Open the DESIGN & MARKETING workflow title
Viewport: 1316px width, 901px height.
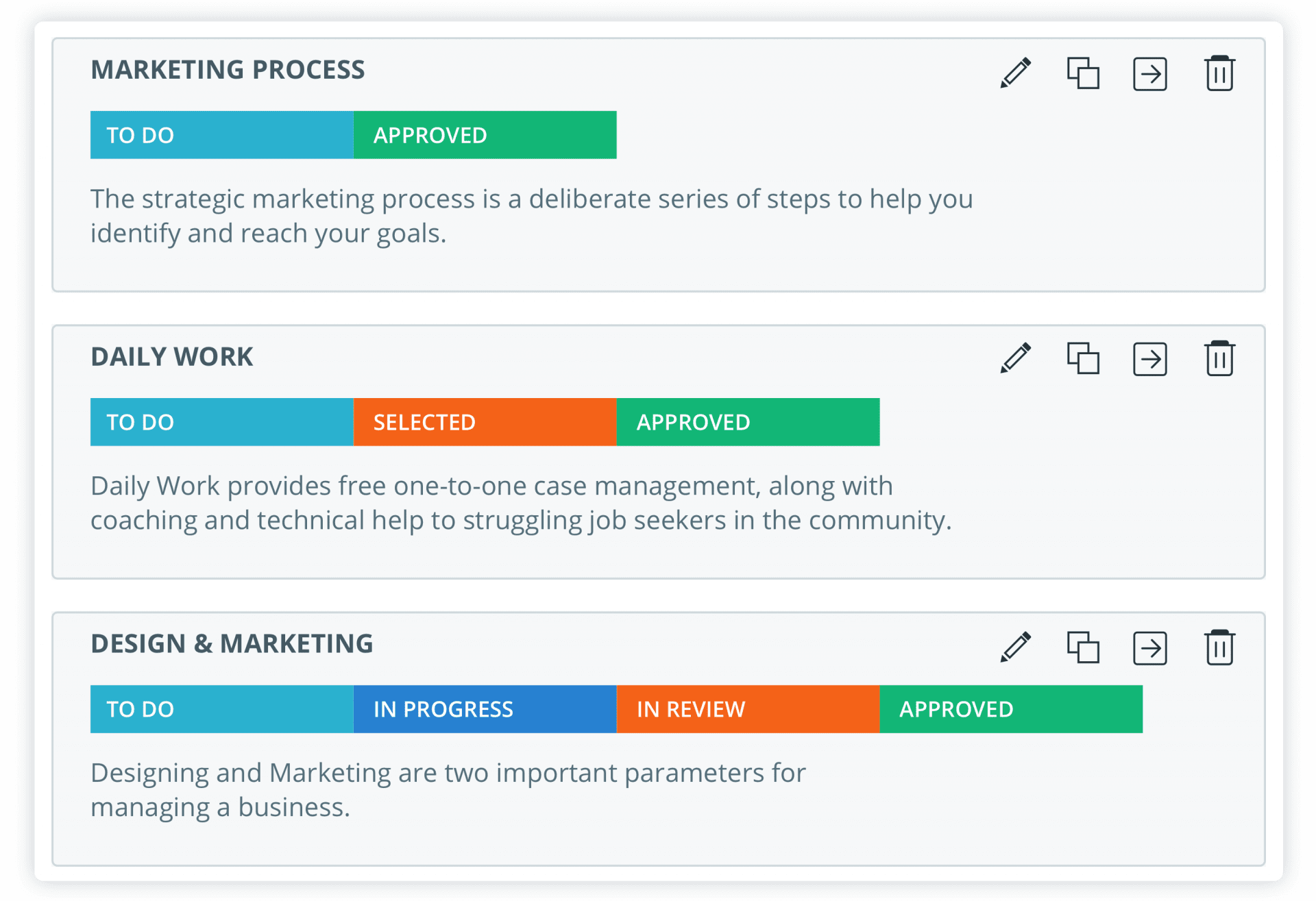(x=232, y=644)
